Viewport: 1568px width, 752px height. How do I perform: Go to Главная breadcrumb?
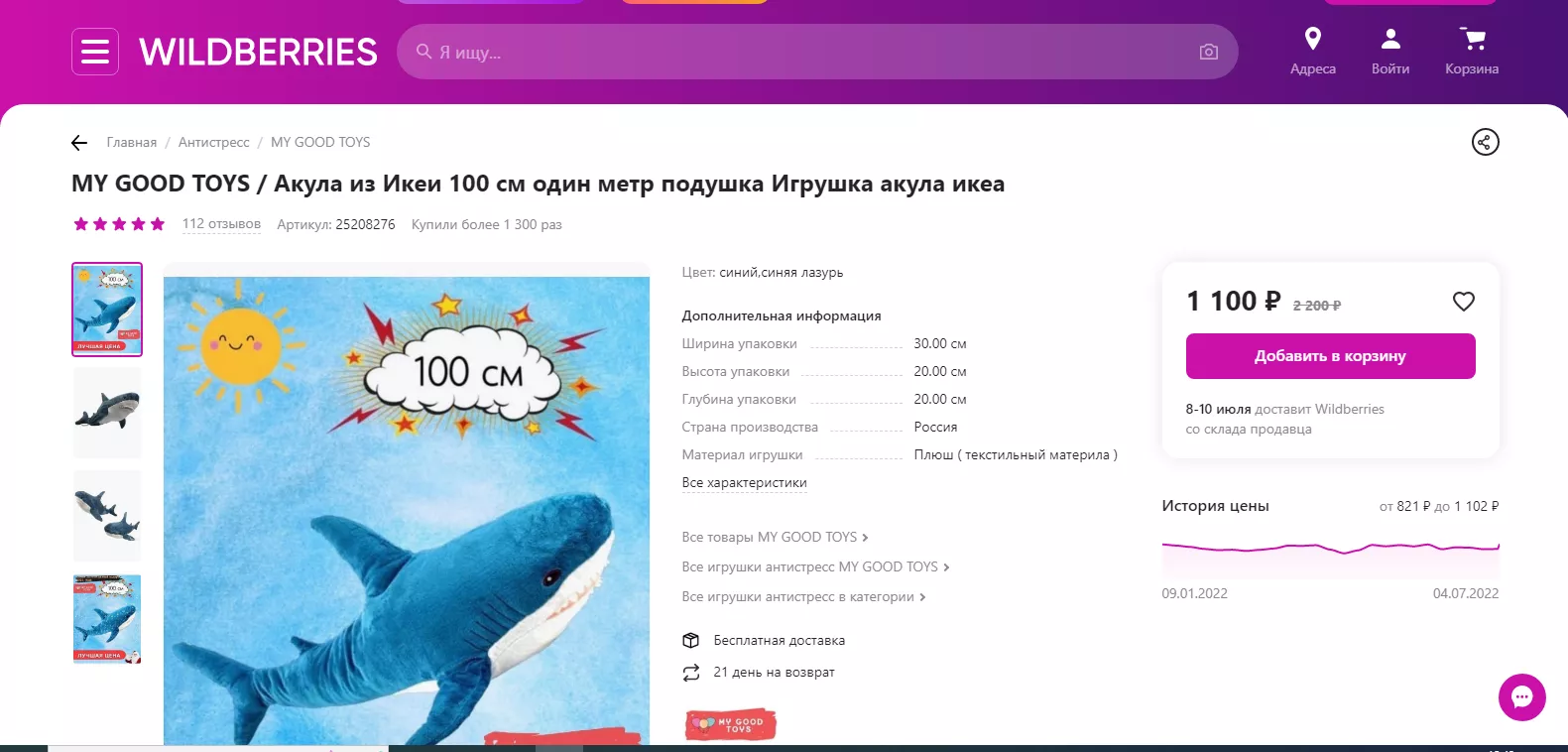click(x=132, y=143)
